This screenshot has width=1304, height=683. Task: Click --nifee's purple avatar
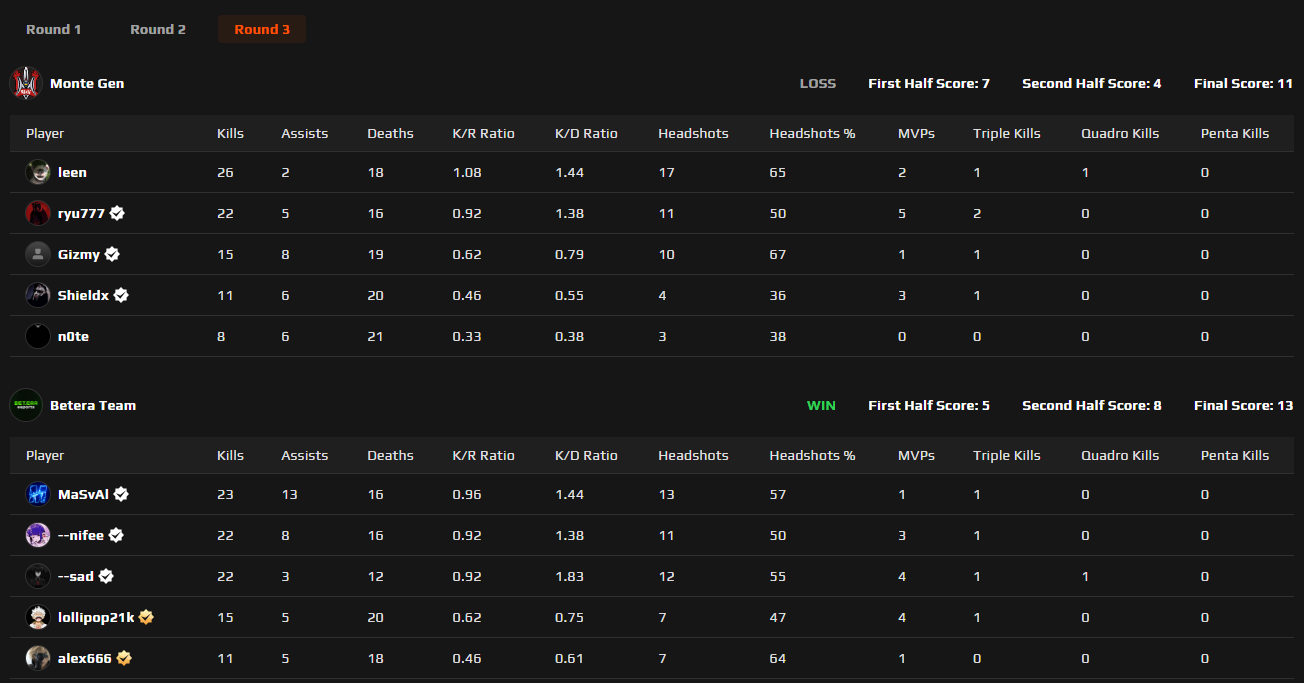tap(38, 535)
